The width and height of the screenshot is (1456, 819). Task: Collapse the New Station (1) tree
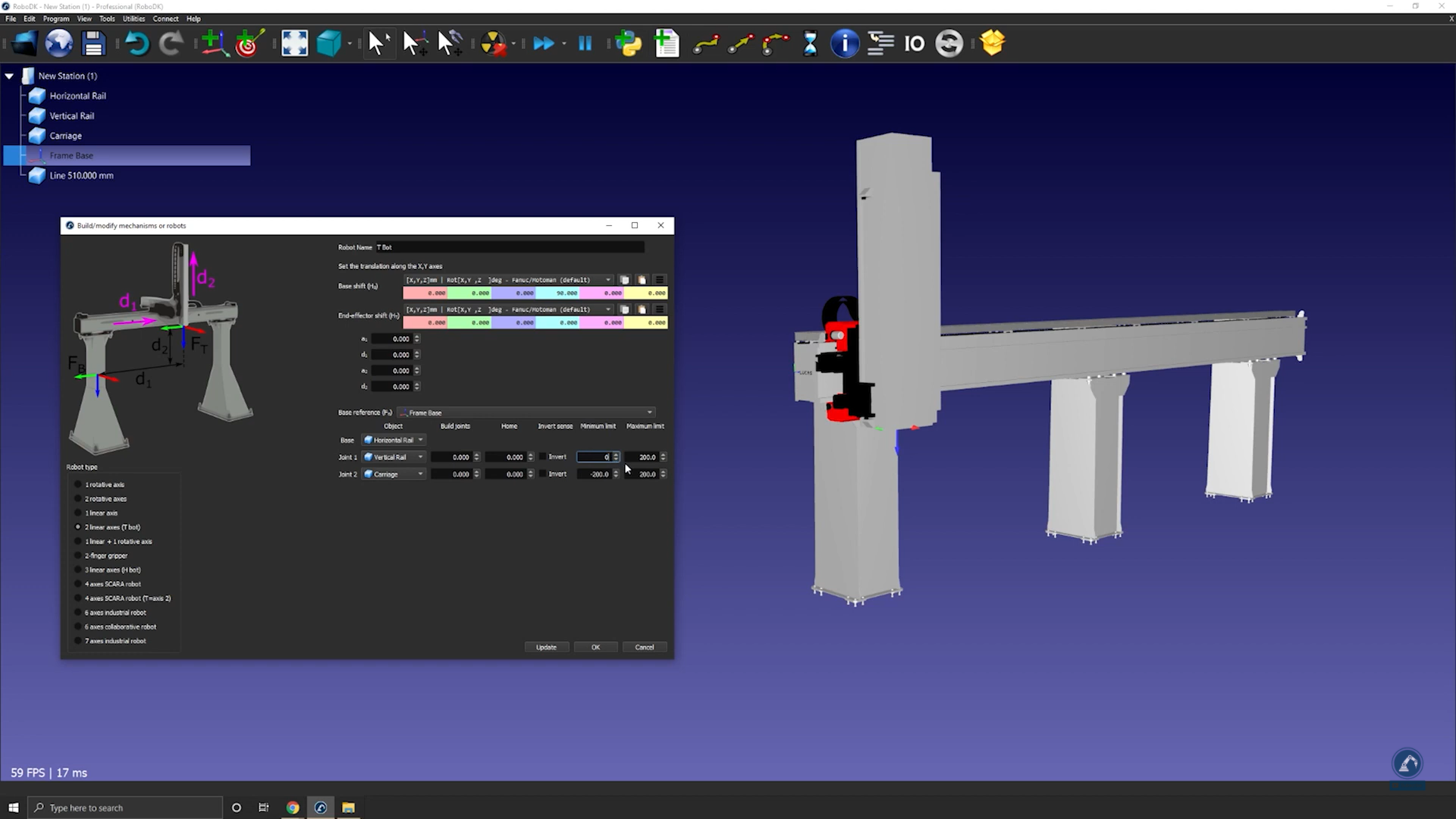click(x=9, y=76)
